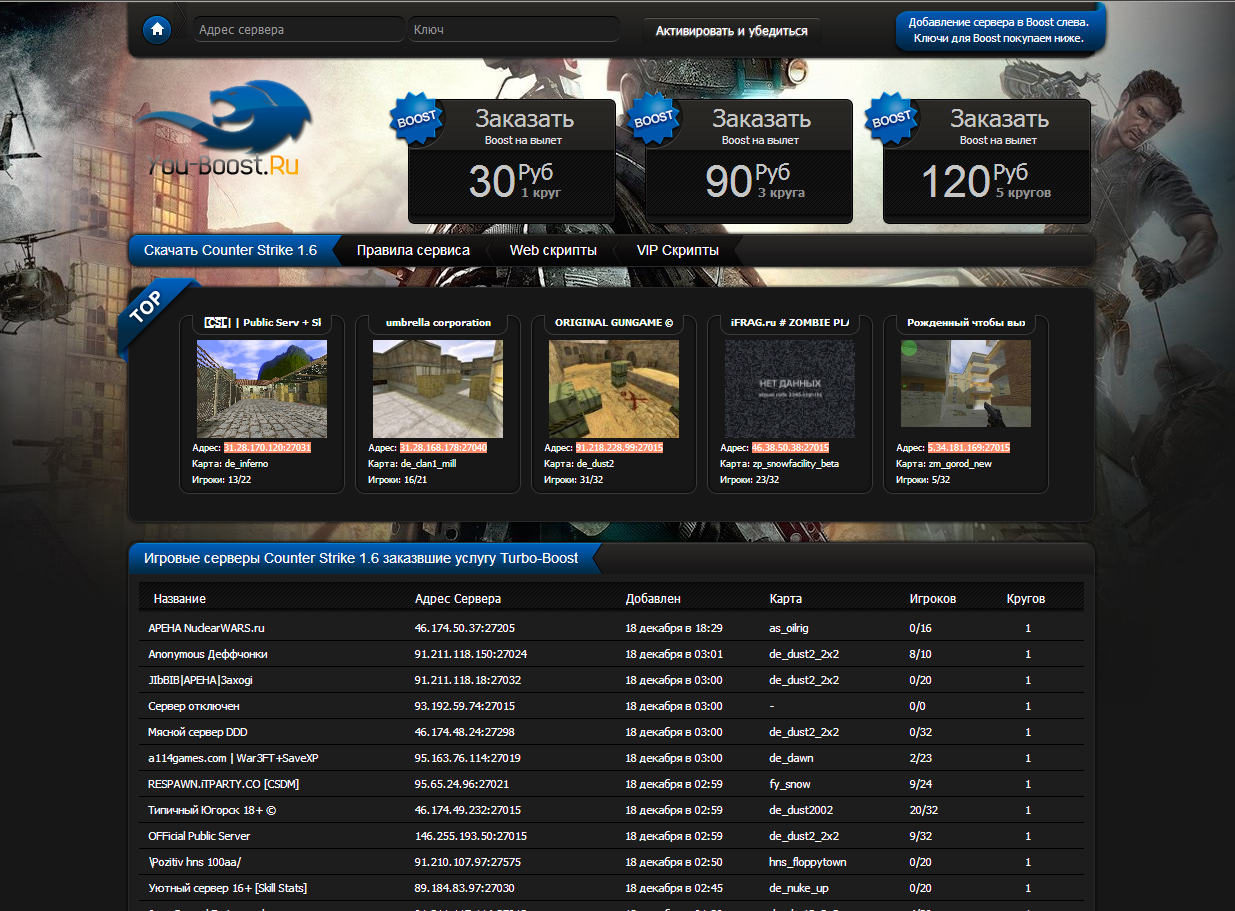Image resolution: width=1235 pixels, height=911 pixels.
Task: Click the RESPAWN.iTPARTY.CO [CSDM] server name
Action: [x=223, y=784]
